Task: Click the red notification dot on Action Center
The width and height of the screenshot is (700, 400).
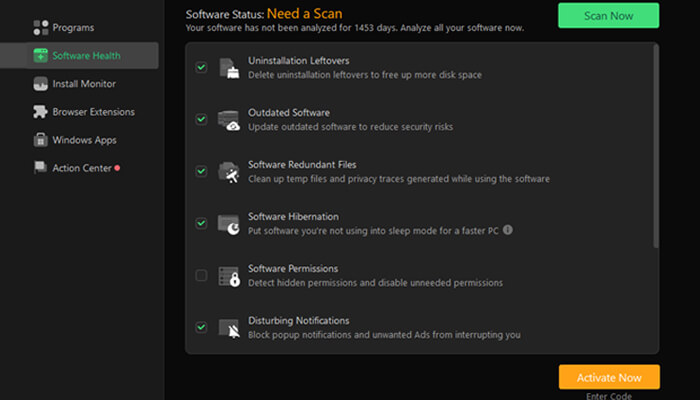Action: tap(117, 168)
